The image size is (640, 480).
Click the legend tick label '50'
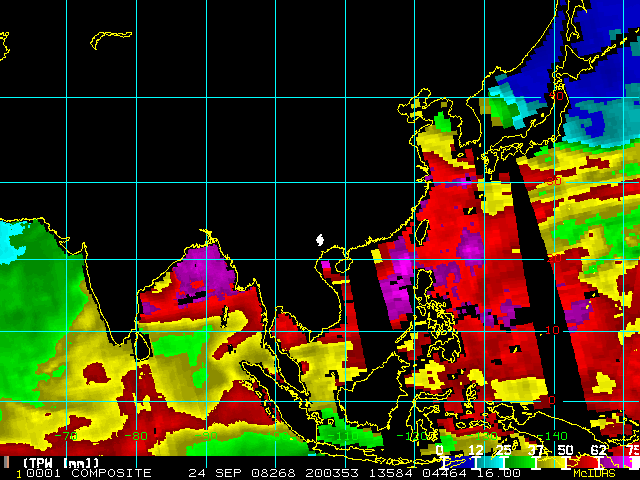(565, 450)
